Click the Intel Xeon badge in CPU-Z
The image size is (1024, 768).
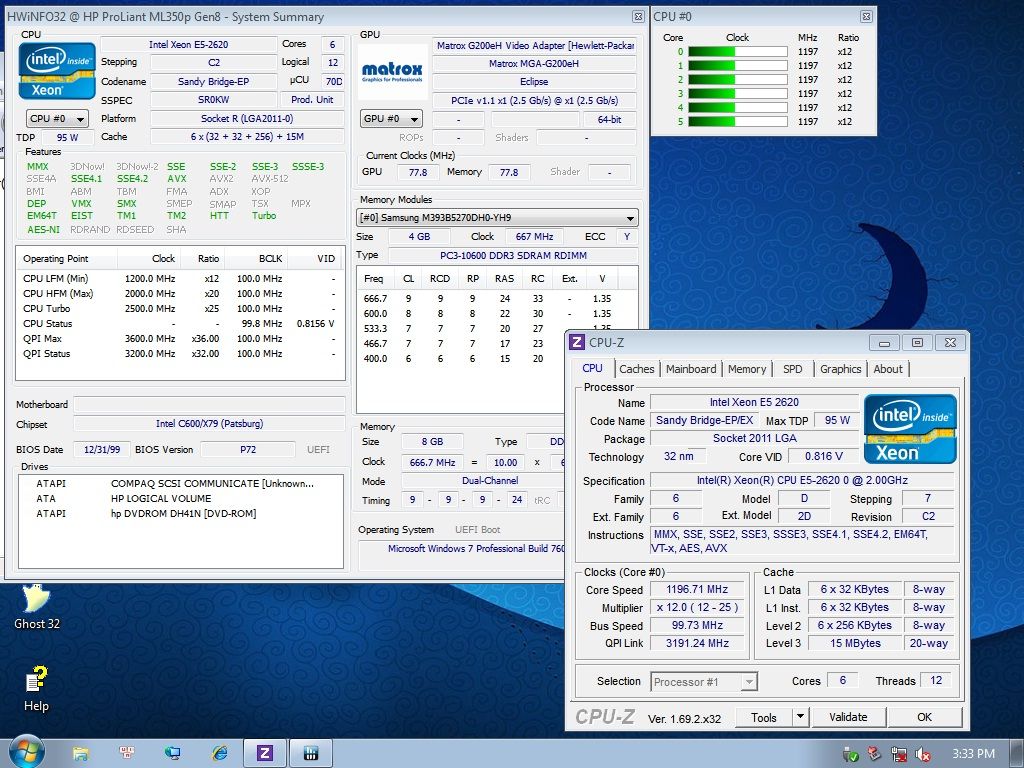(909, 428)
